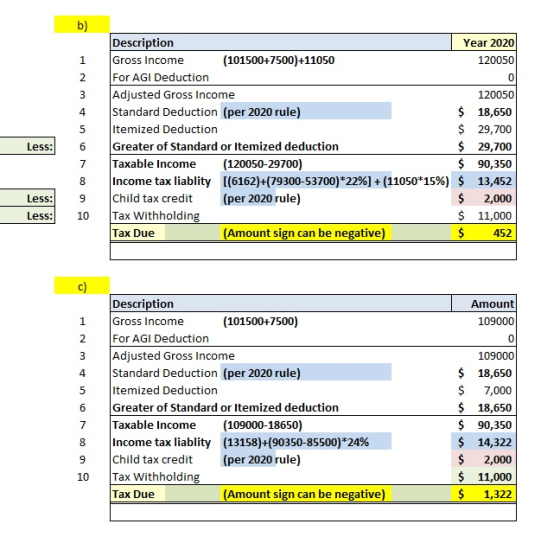Click the empty row below table b Tax Due
560x543 pixels.
[313, 251]
